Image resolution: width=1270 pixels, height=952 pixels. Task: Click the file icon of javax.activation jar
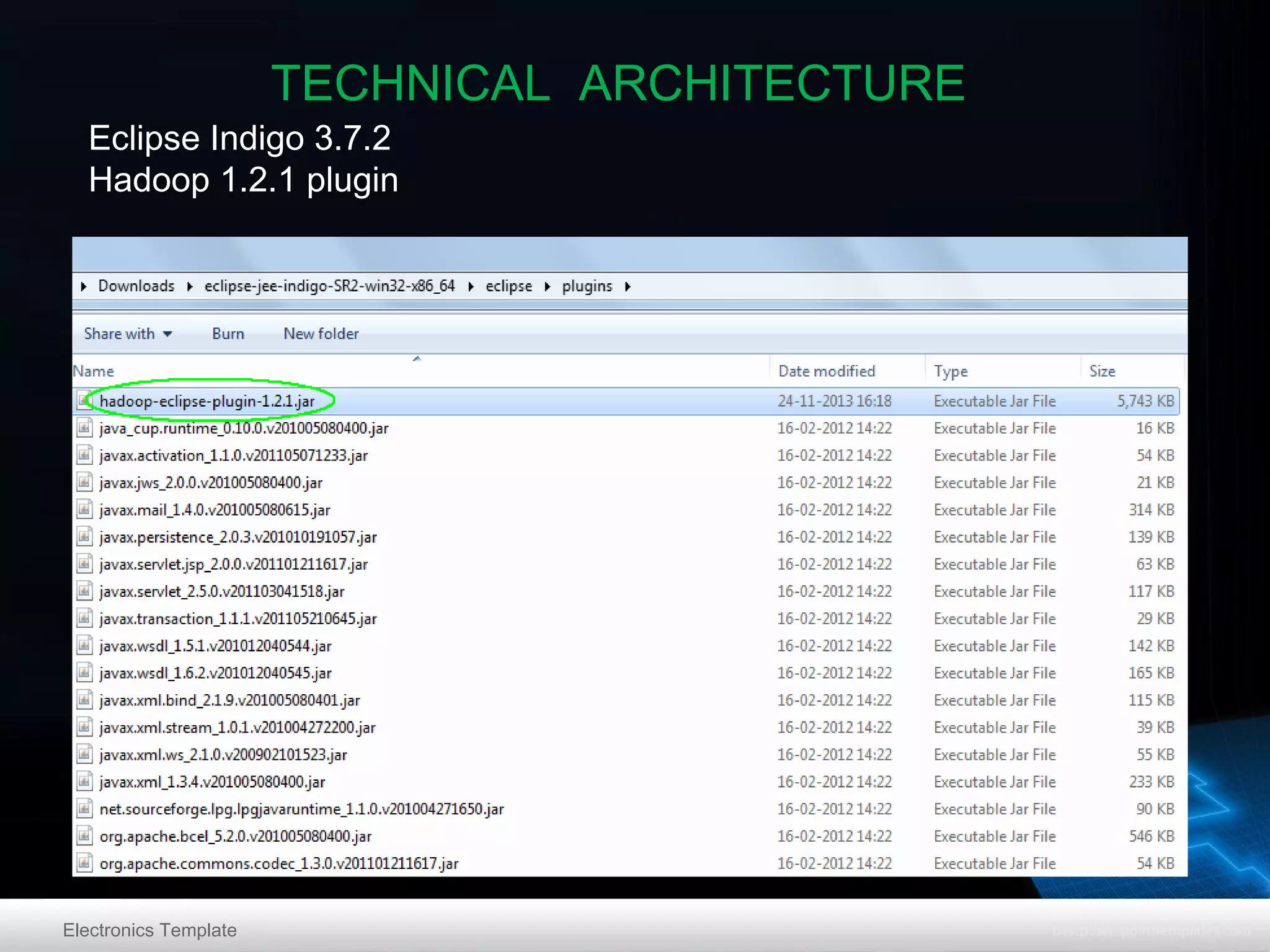85,456
